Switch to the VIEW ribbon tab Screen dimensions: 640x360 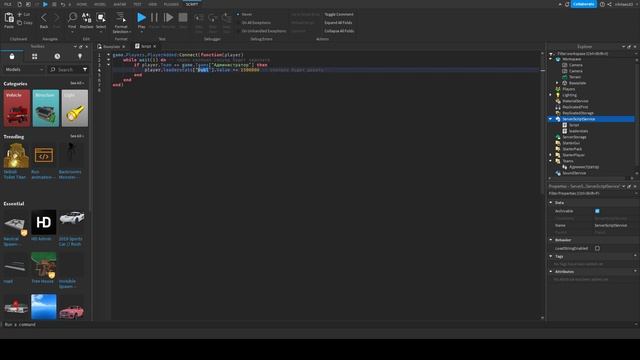click(x=153, y=4)
